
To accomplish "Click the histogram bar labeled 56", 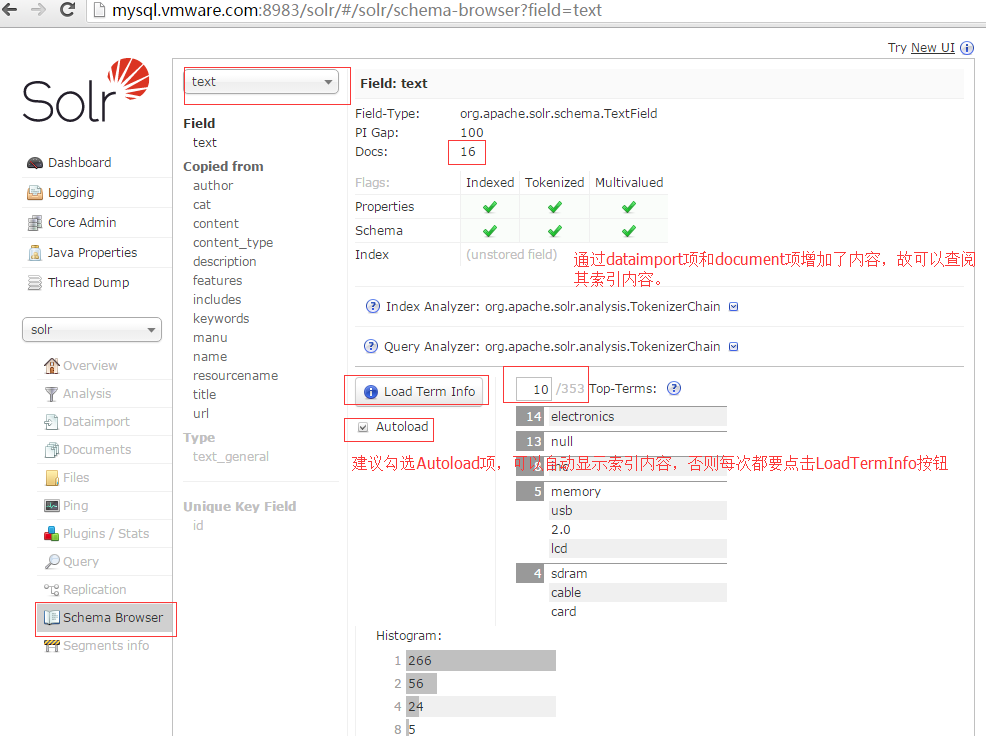I will point(421,684).
